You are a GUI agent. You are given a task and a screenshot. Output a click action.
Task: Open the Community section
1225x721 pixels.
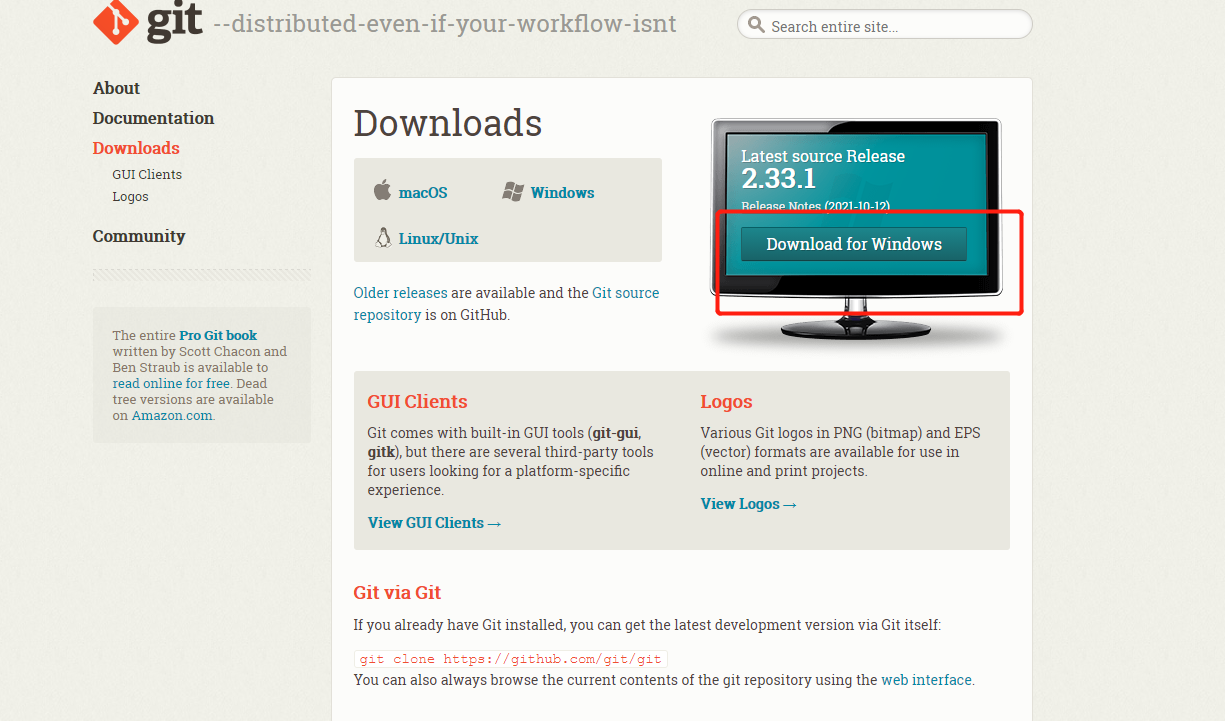(139, 236)
